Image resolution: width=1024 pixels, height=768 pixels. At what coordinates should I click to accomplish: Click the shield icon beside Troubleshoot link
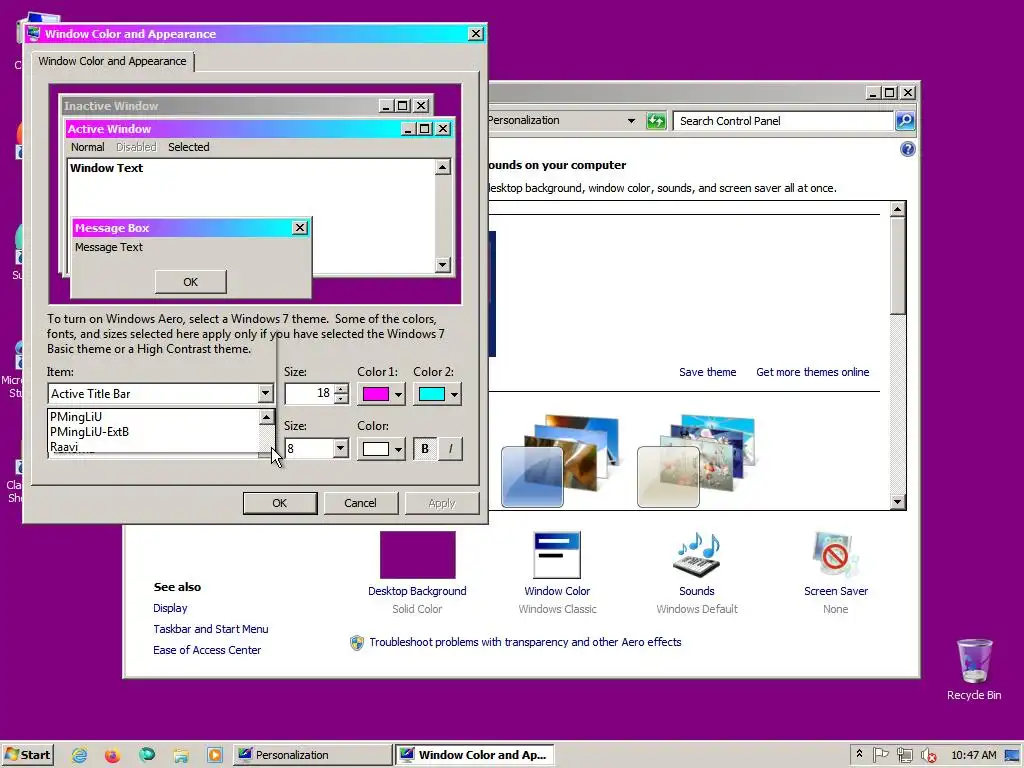pyautogui.click(x=357, y=643)
